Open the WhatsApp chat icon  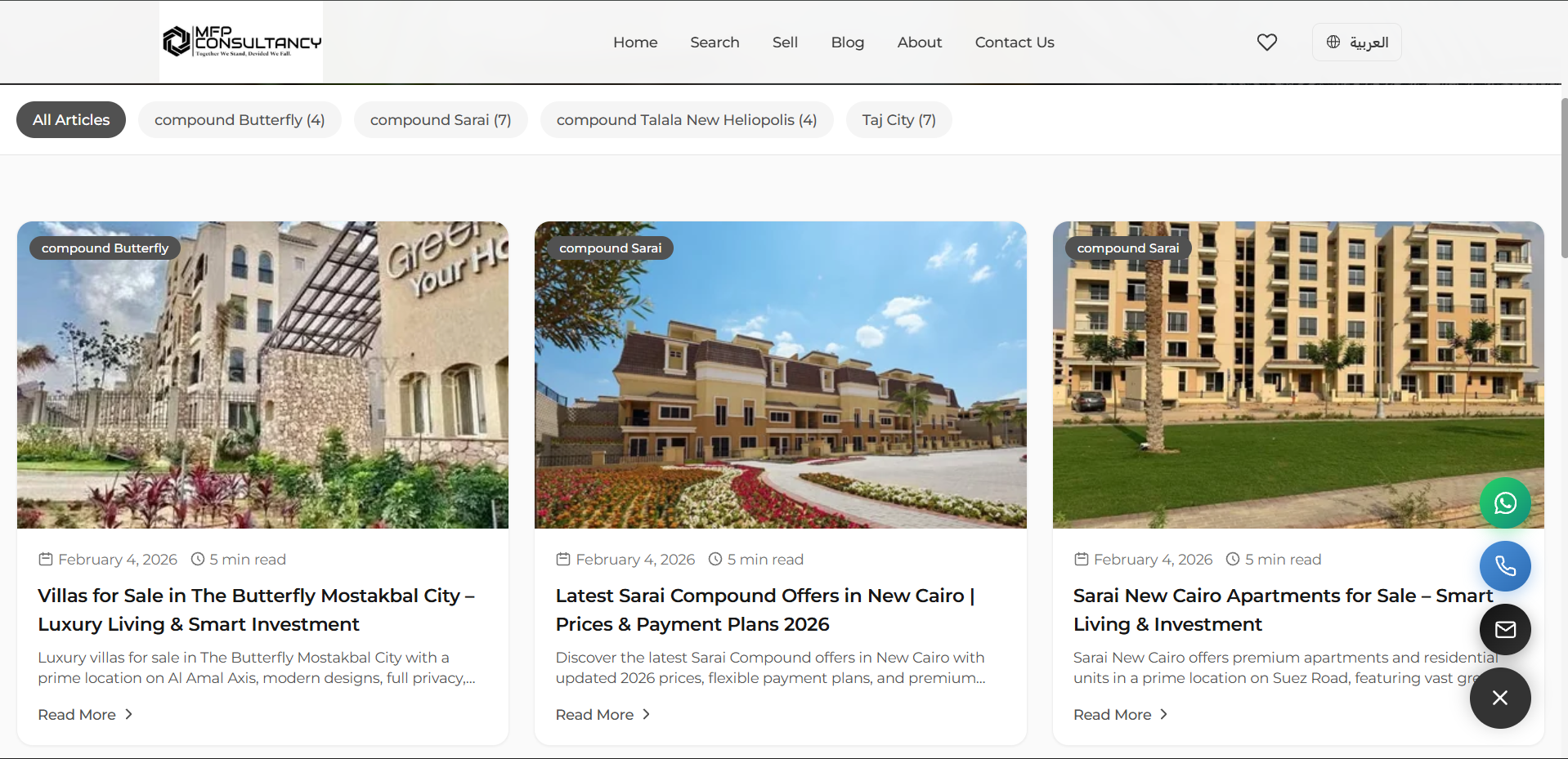click(1504, 502)
